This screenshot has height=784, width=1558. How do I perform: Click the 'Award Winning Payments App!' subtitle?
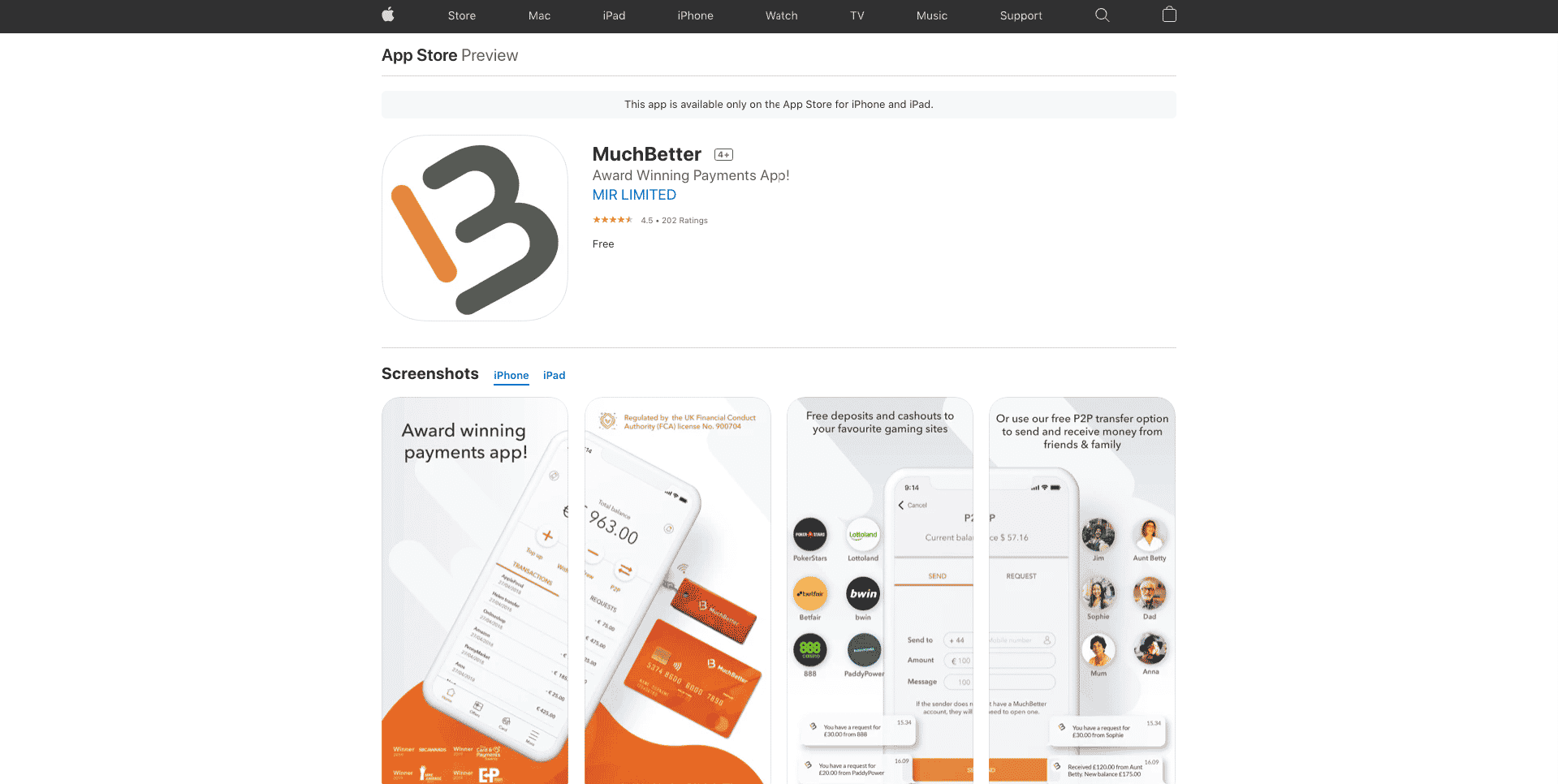(691, 175)
